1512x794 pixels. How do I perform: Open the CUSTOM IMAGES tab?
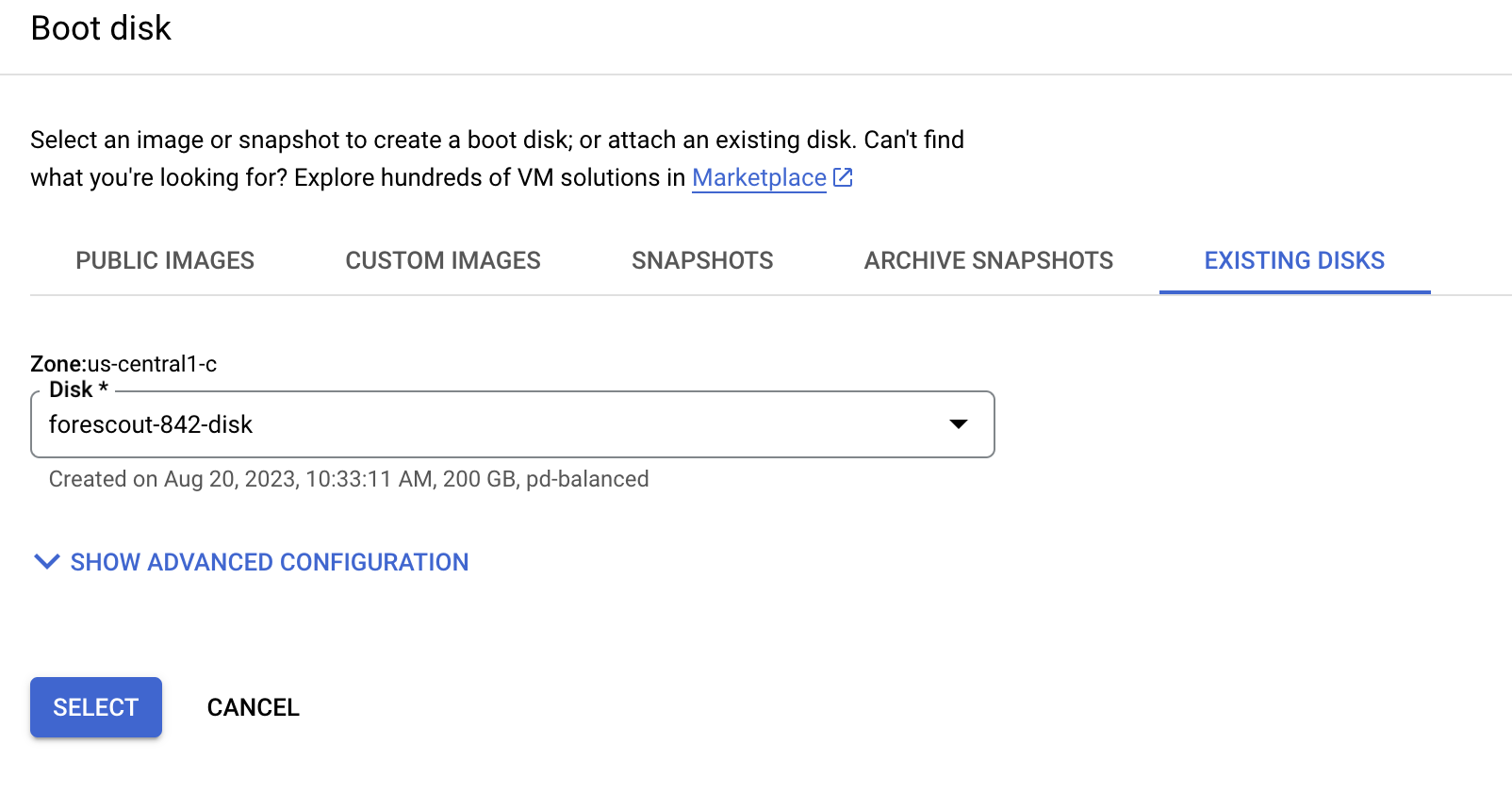(x=443, y=260)
